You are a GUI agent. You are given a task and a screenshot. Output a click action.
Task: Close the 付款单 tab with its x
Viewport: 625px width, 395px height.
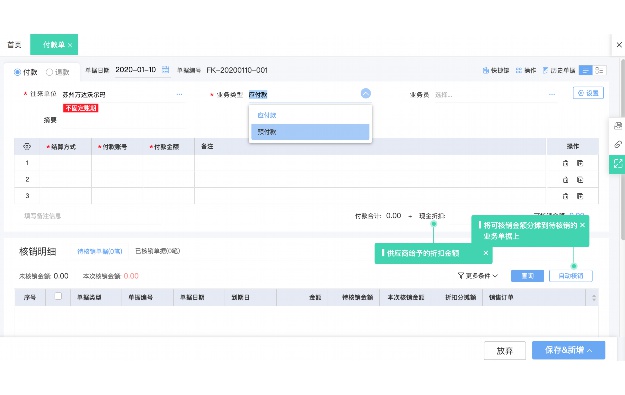tap(70, 45)
